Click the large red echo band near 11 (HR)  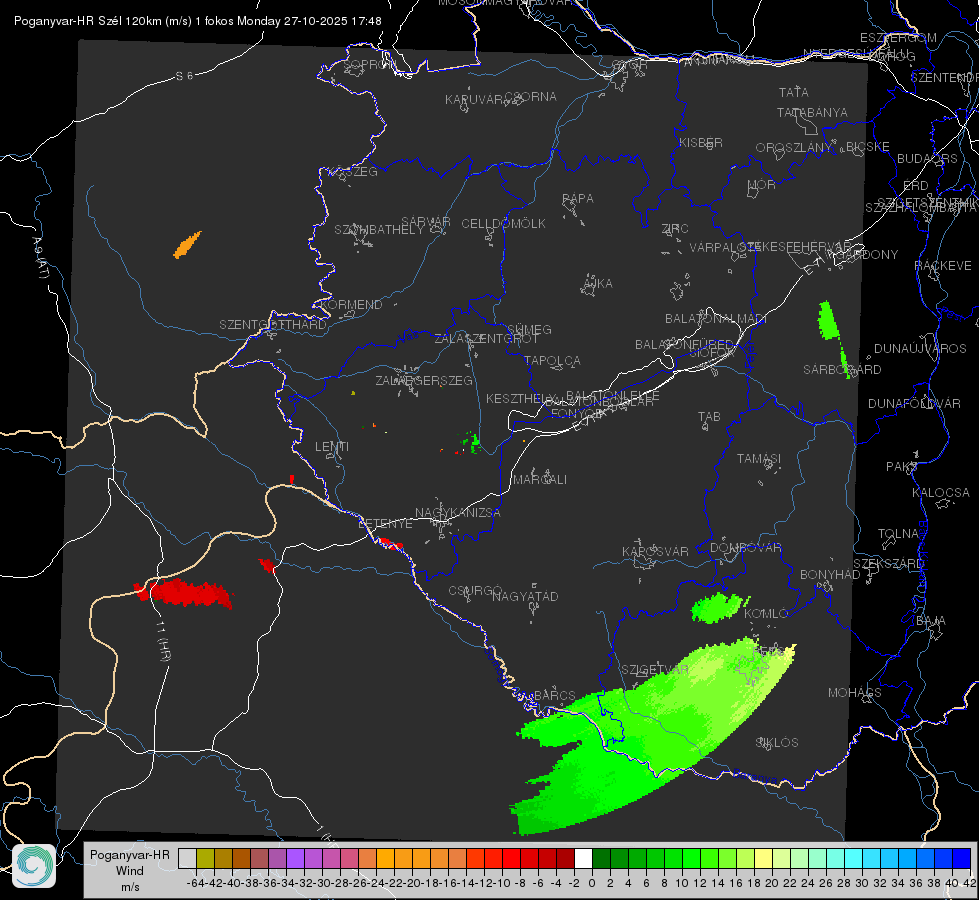coord(184,593)
